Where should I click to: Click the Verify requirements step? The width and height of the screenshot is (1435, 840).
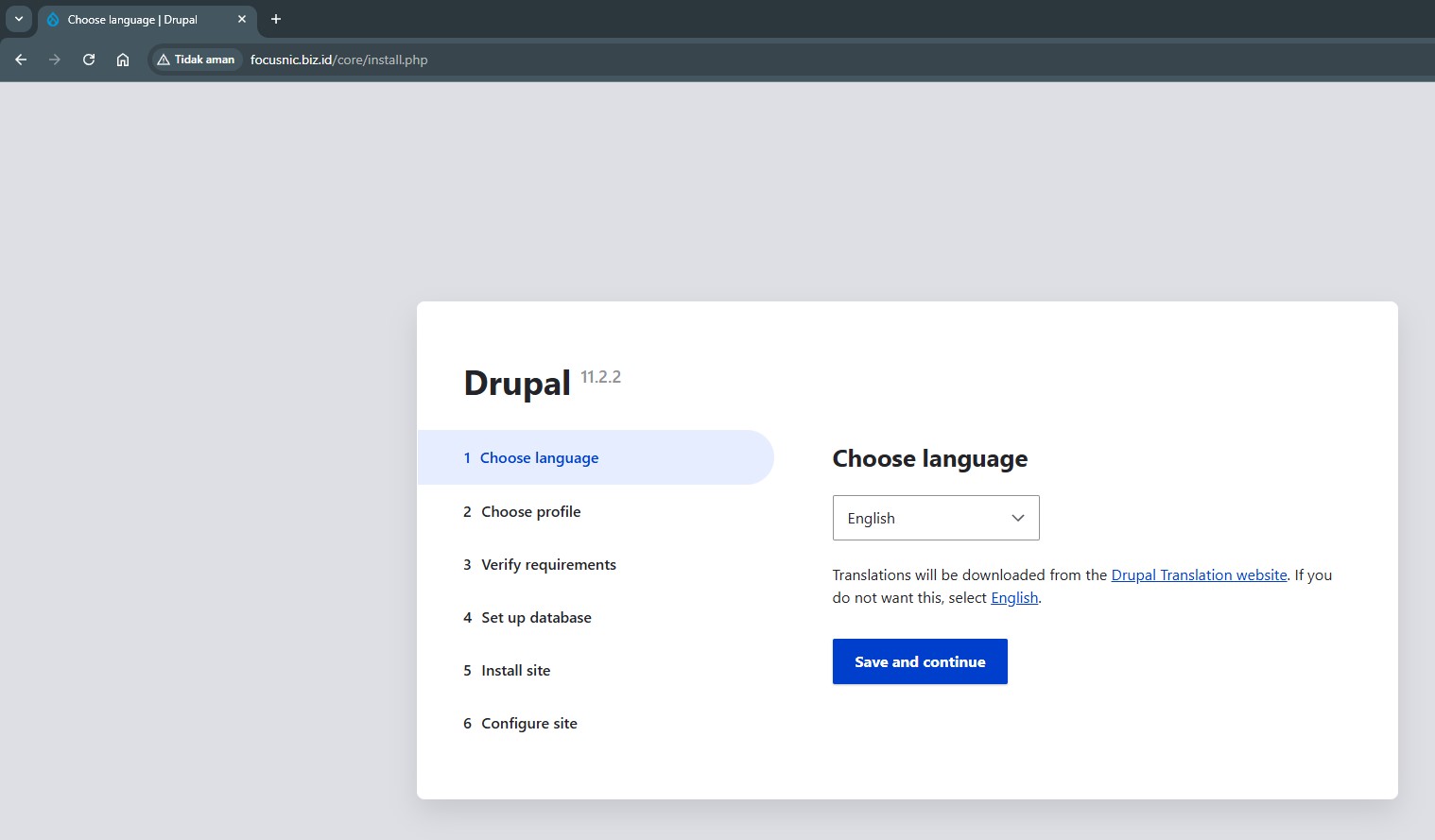(548, 565)
